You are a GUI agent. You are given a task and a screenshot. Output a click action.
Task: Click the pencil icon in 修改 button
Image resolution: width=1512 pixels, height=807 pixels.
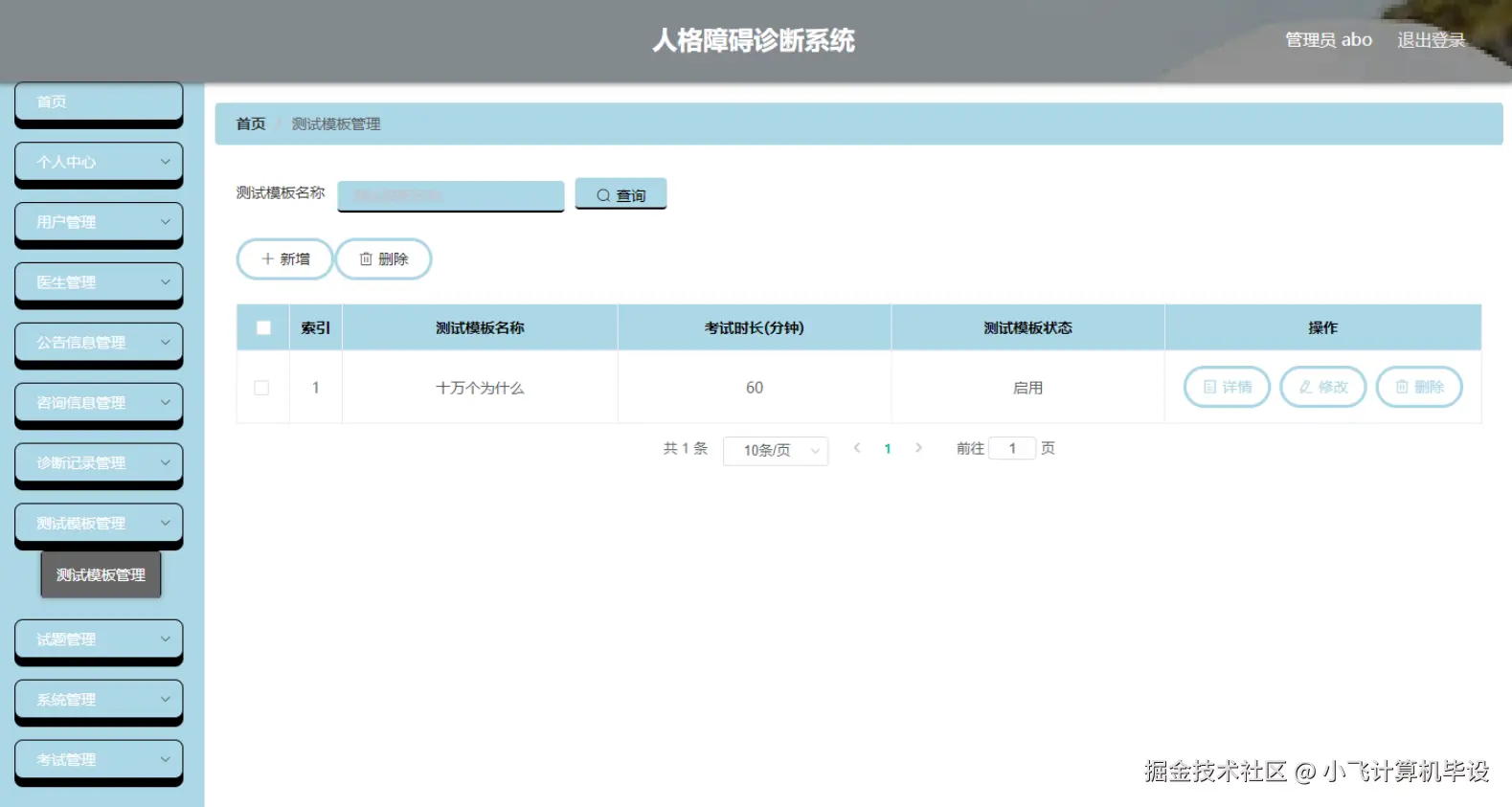pyautogui.click(x=1306, y=387)
